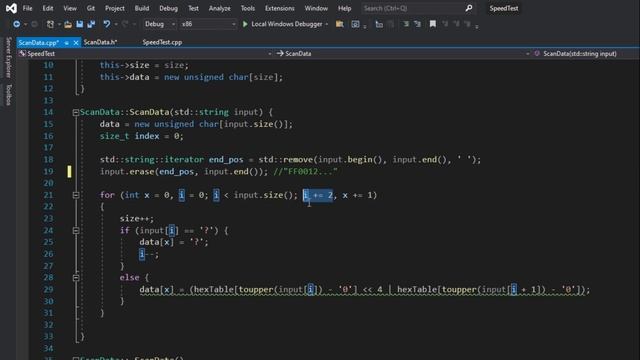Open the Git menu
This screenshot has width=640, height=360.
click(91, 8)
